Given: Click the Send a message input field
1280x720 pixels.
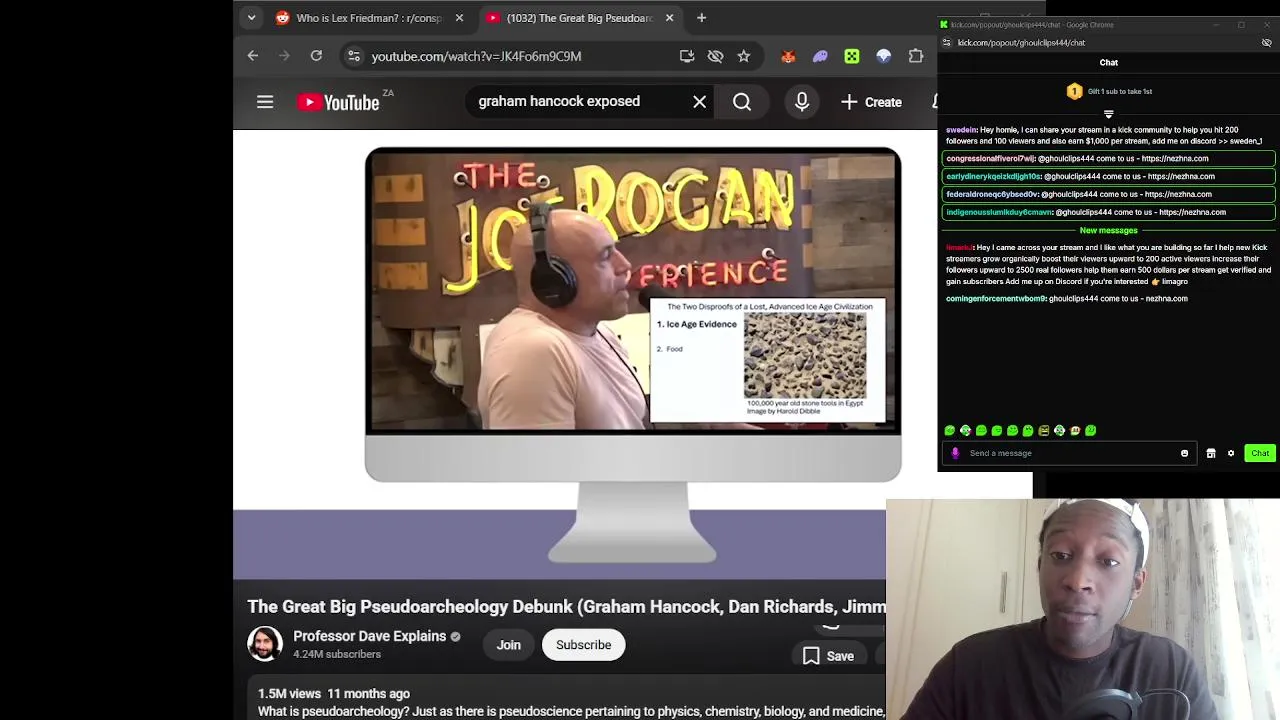Looking at the screenshot, I should [1070, 453].
